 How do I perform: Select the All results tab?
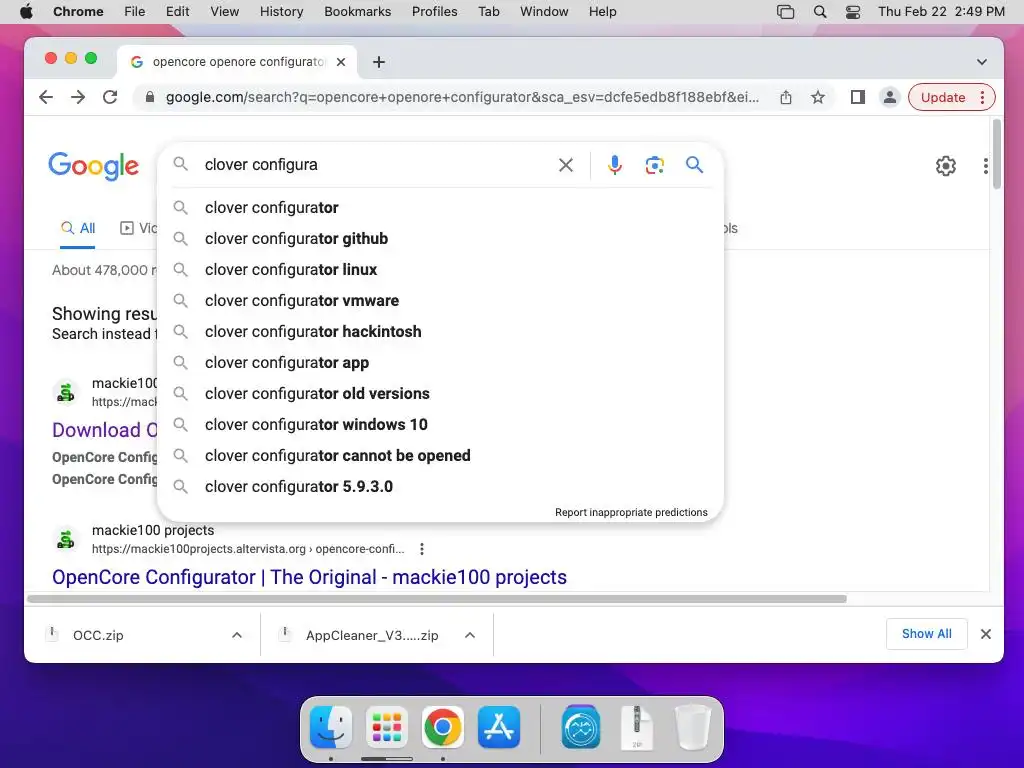78,229
